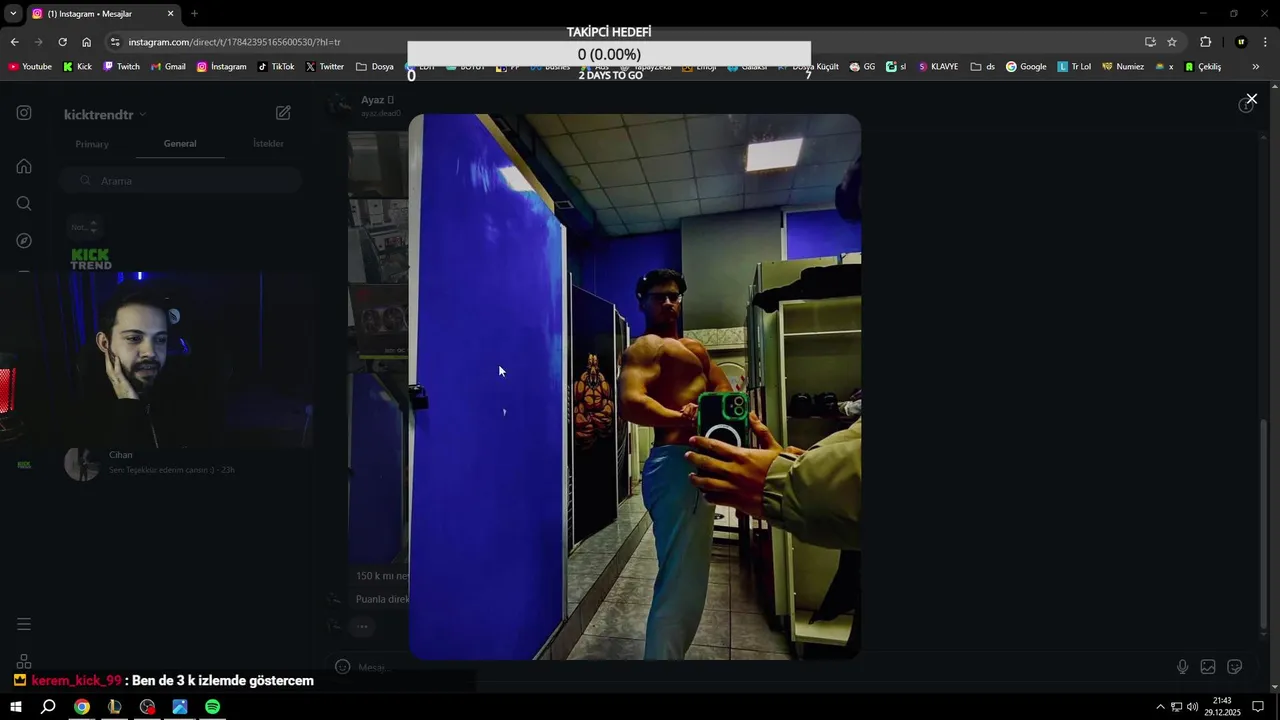Viewport: 1280px width, 720px height.
Task: Click the chat vertical scrollbar
Action: [1263, 525]
